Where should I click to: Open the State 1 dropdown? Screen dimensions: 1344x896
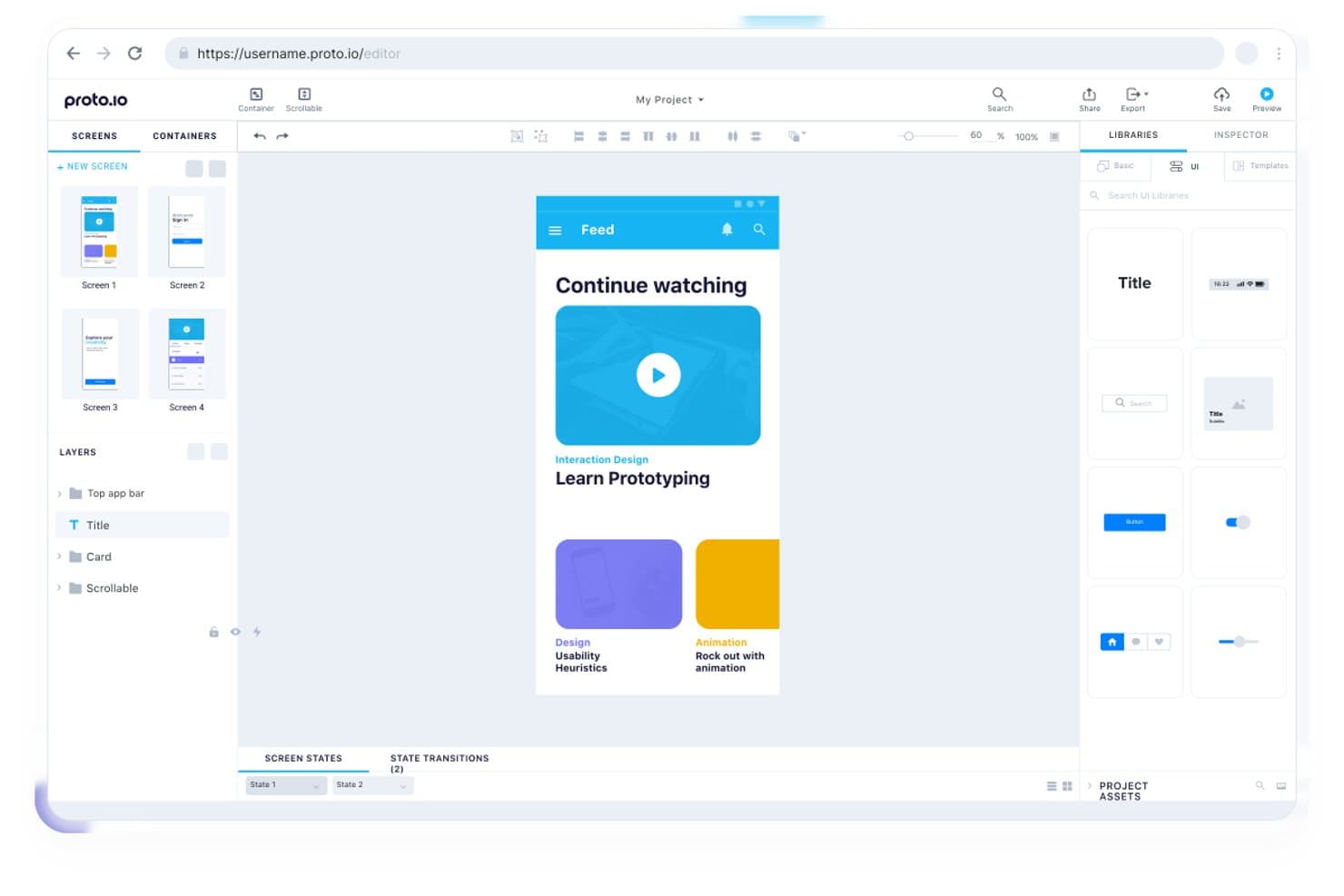pos(286,785)
